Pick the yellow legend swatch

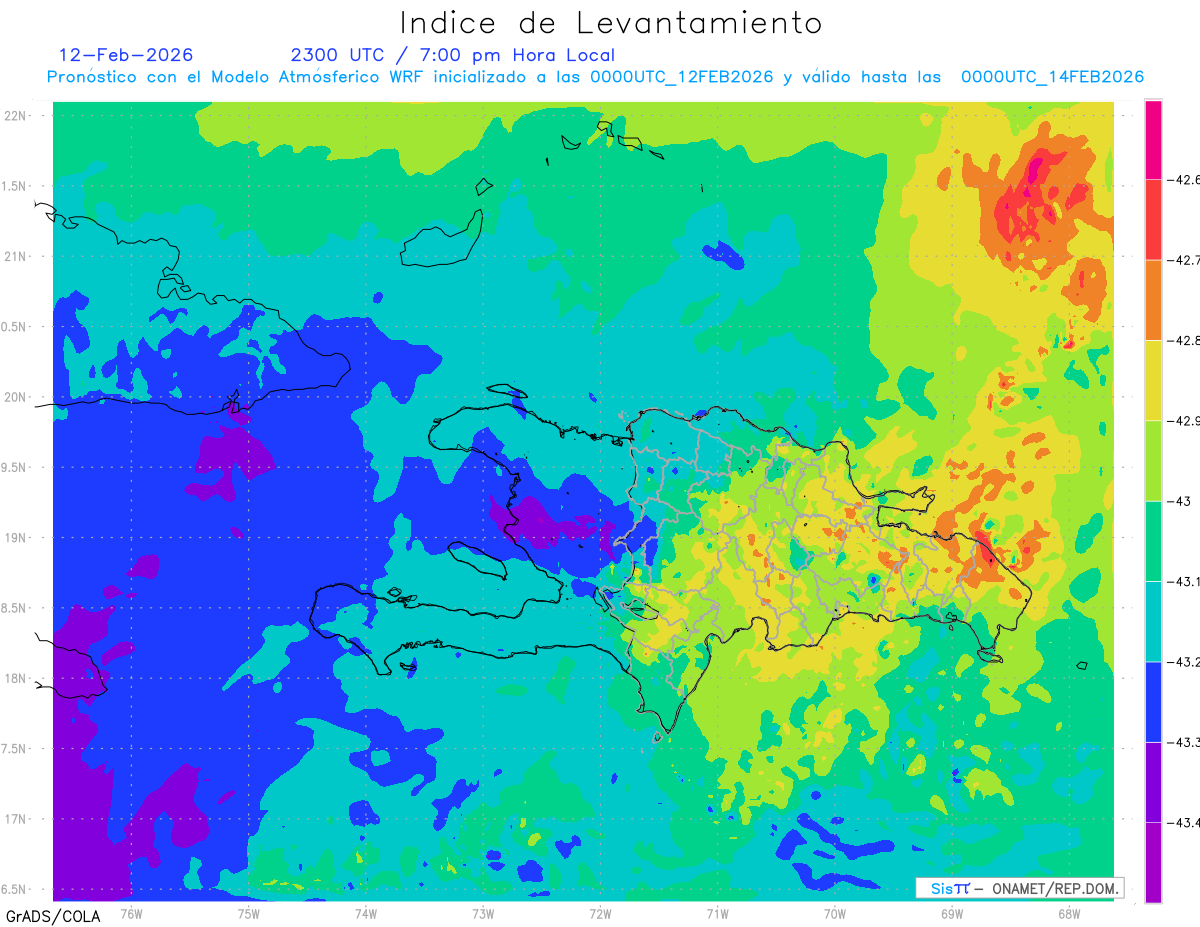[1153, 380]
